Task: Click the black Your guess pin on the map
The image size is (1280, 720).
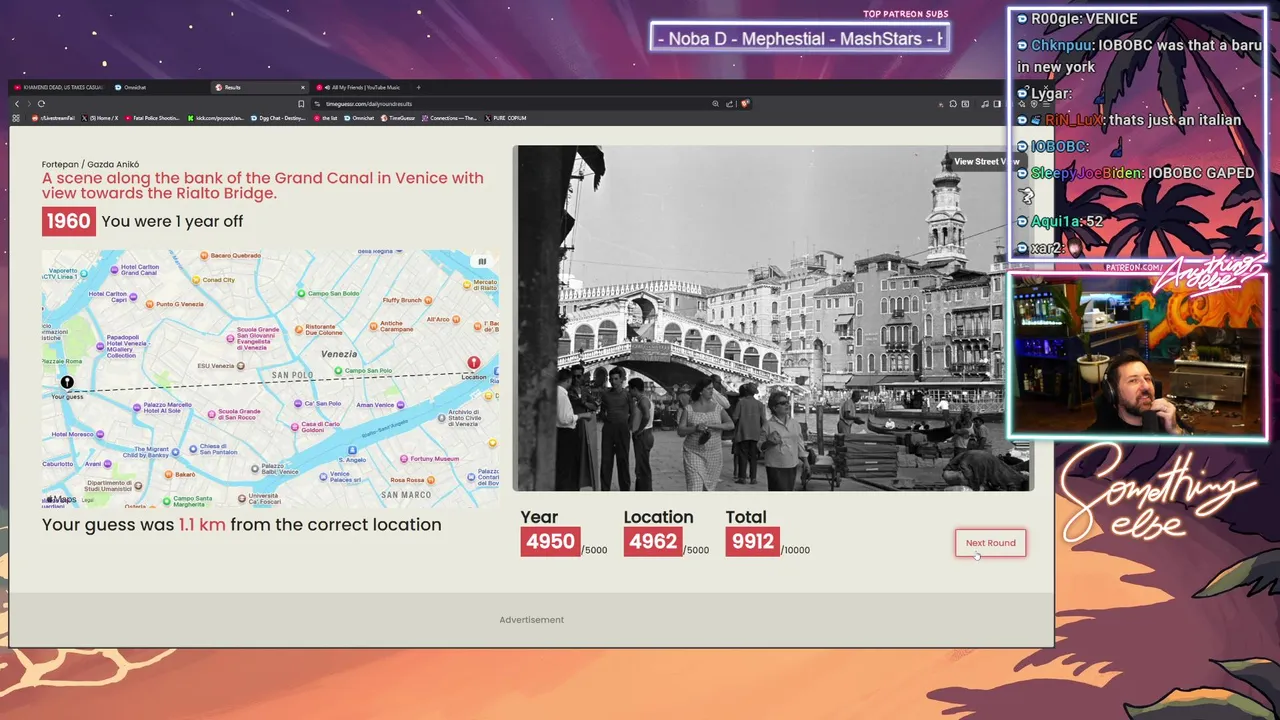Action: coord(67,382)
